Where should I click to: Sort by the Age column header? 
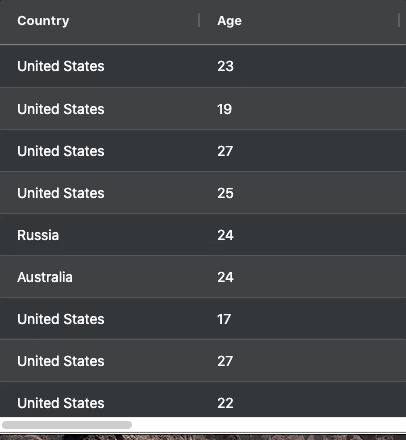pos(229,21)
